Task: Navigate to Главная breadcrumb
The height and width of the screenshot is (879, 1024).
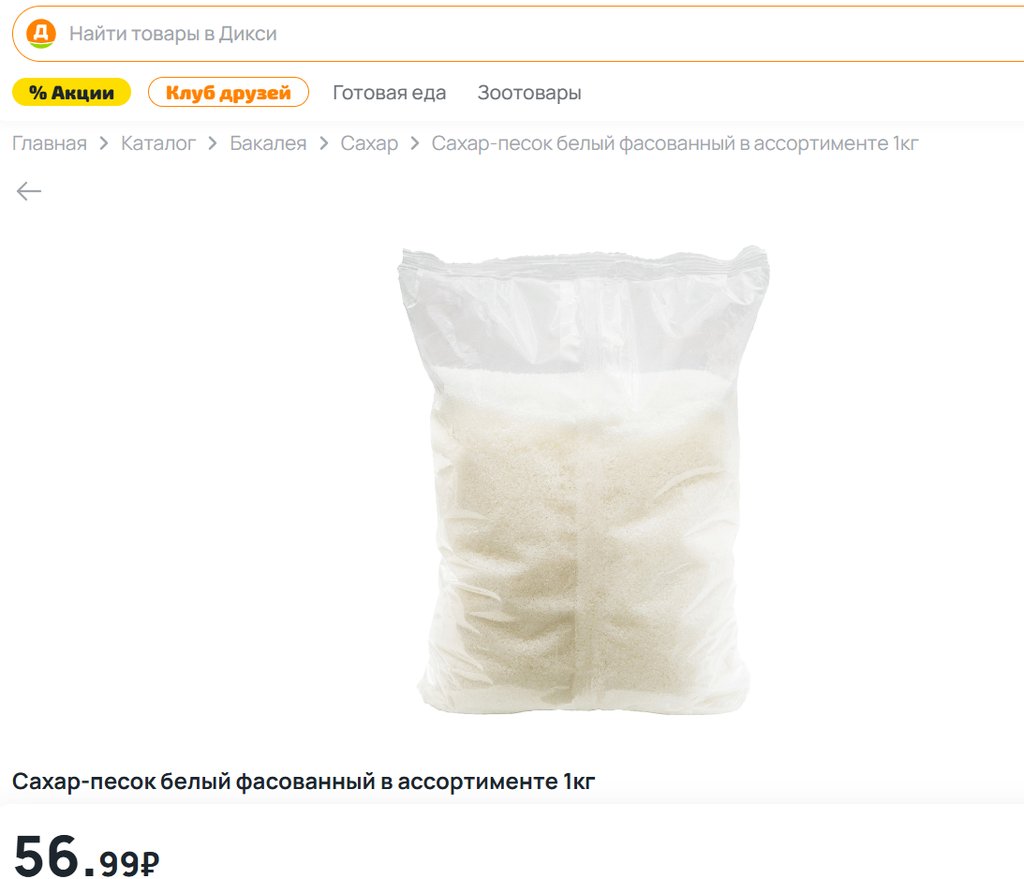Action: [50, 144]
